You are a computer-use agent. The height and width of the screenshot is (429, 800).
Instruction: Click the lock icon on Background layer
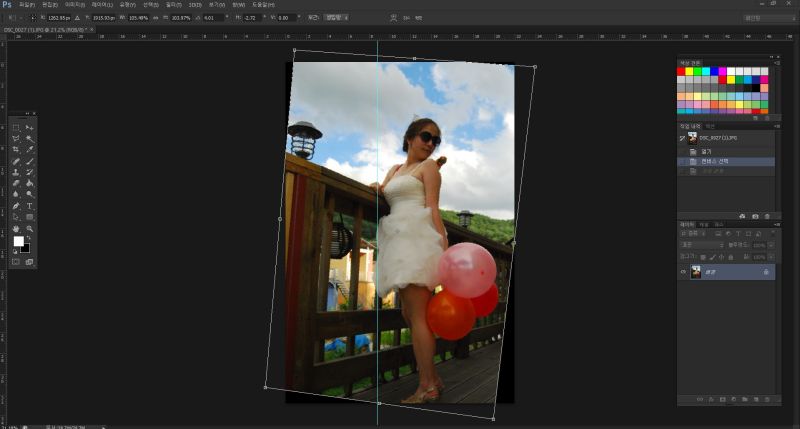coord(766,272)
